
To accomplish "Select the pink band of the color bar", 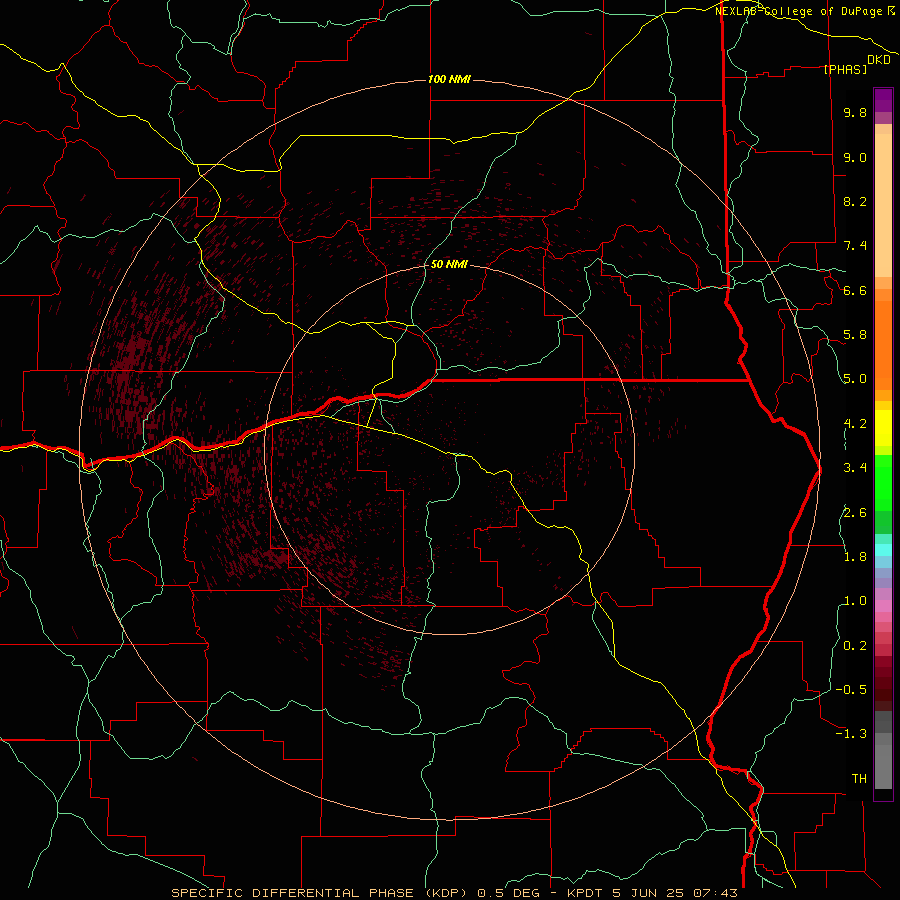I will (883, 606).
